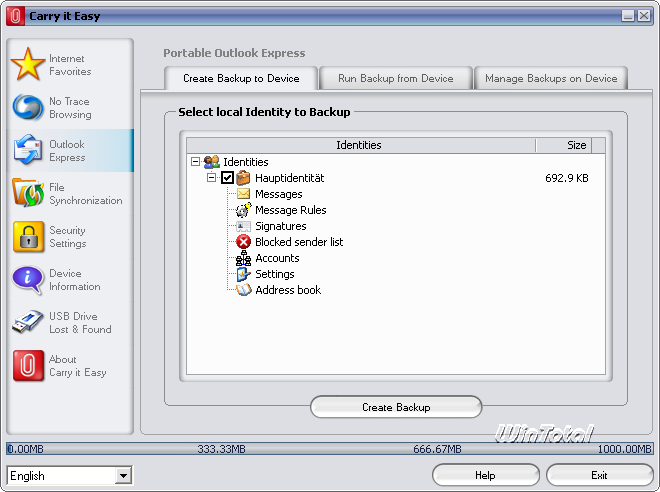Collapse the Hauptidentität node
Image resolution: width=660 pixels, height=492 pixels.
coord(211,178)
